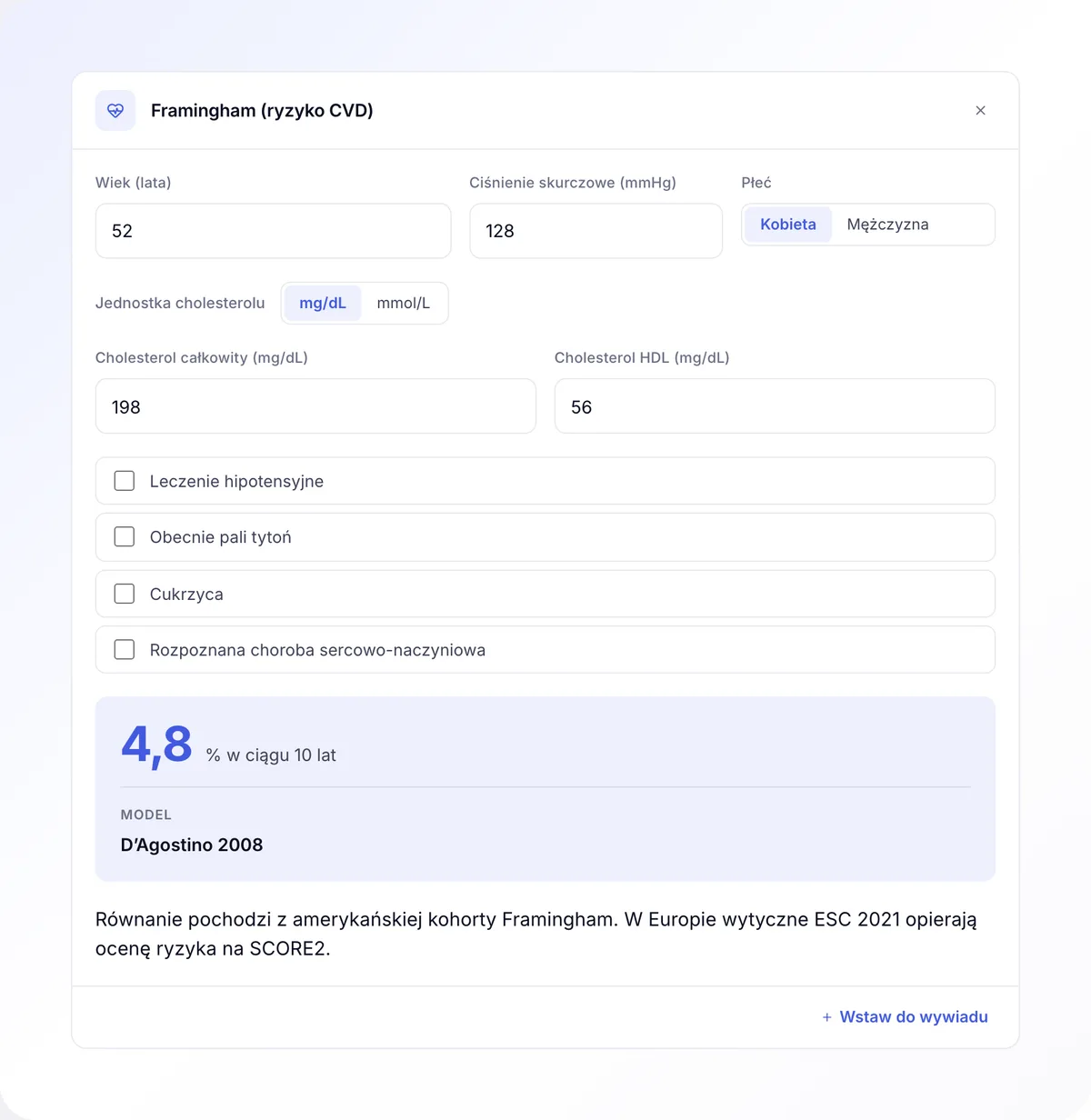Switch cholesterol unit to mg/dL
Screen dimensions: 1091x1120
click(x=323, y=304)
